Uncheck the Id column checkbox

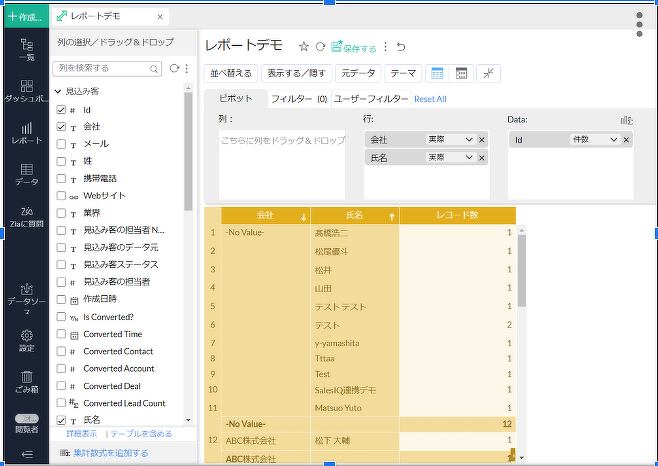point(62,110)
